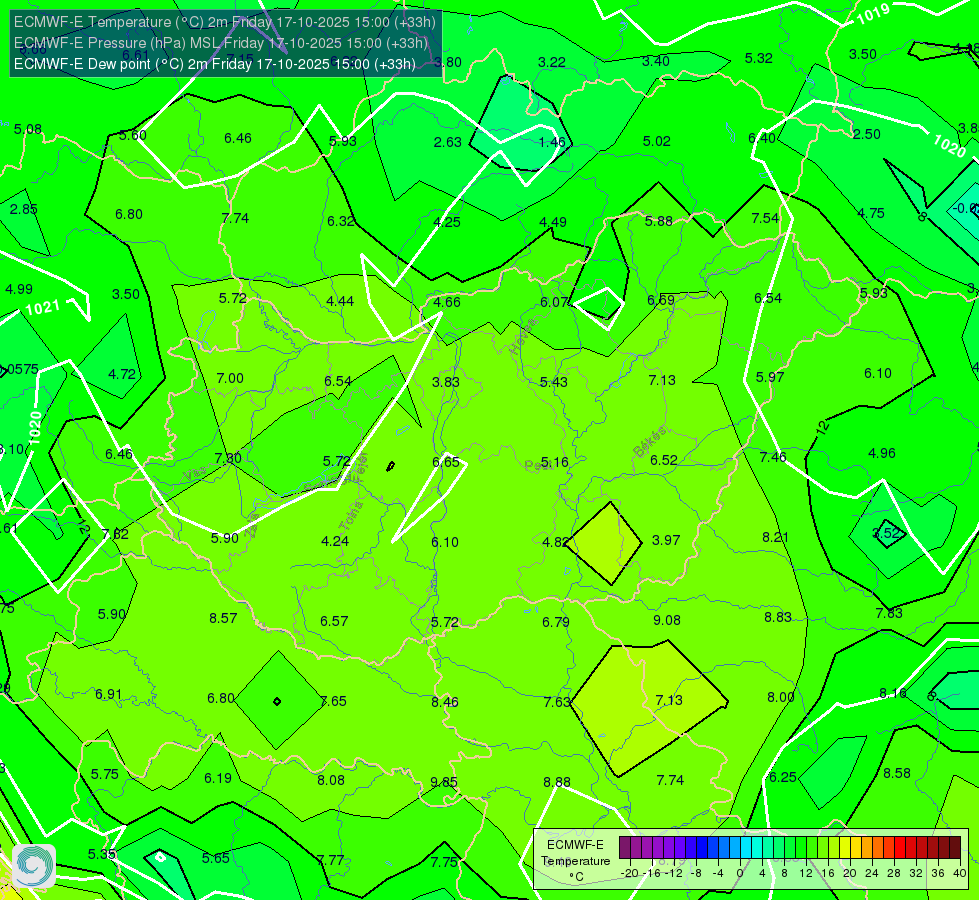Click the dew point value 7.30
This screenshot has height=900, width=979.
point(228,458)
